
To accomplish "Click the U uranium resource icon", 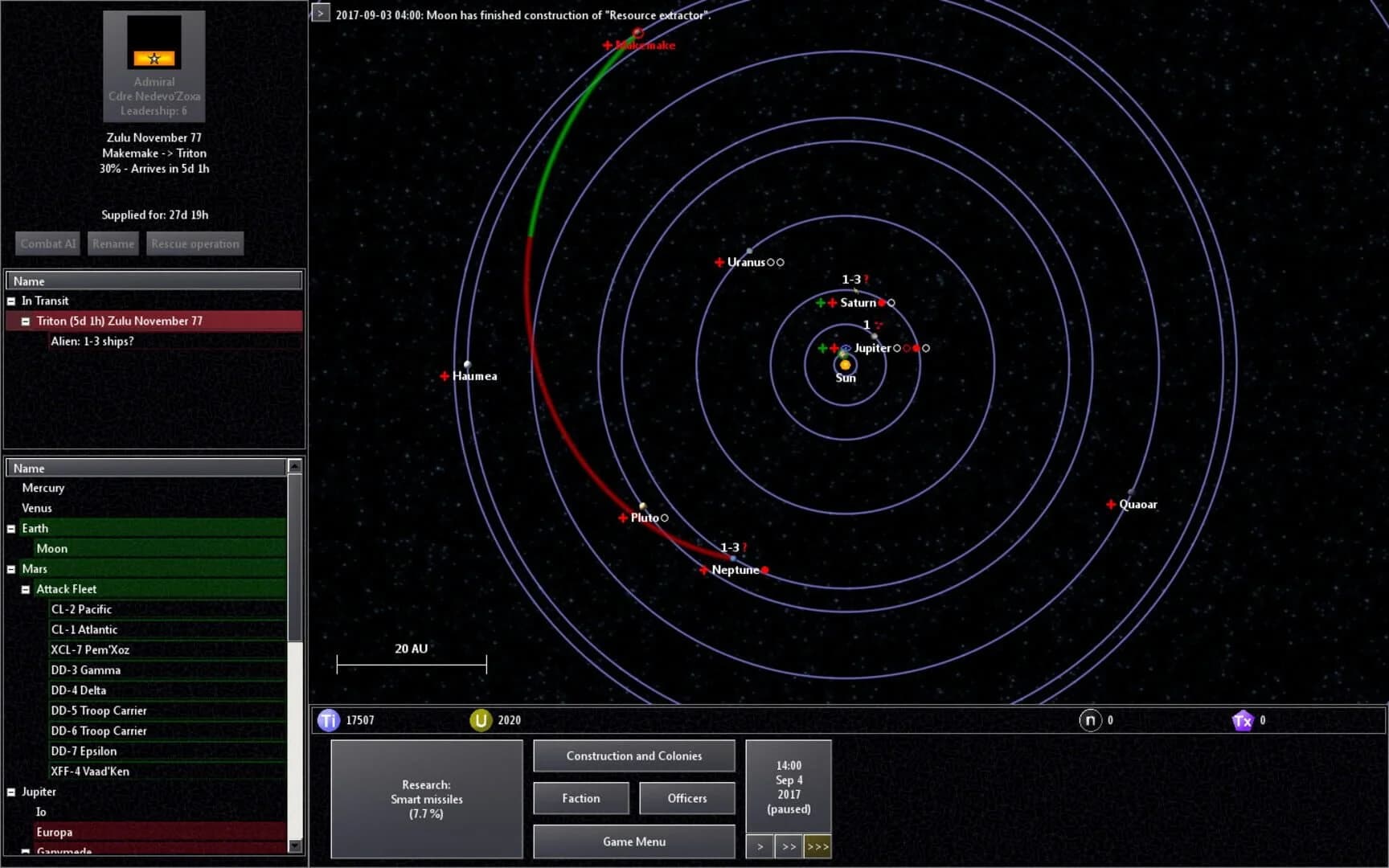I will 480,721.
